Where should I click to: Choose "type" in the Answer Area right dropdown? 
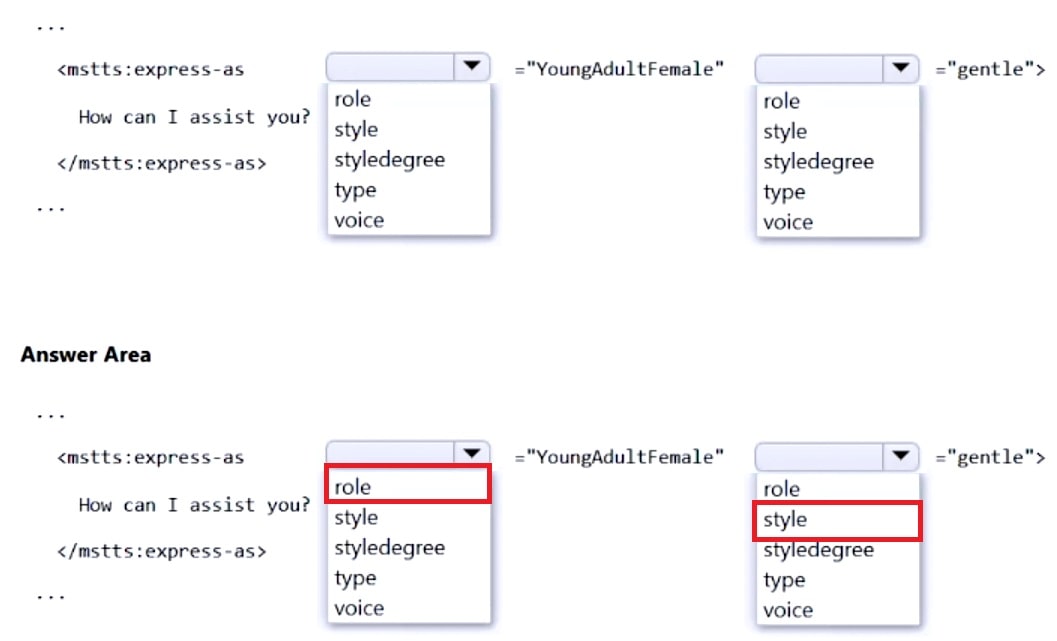click(x=784, y=579)
